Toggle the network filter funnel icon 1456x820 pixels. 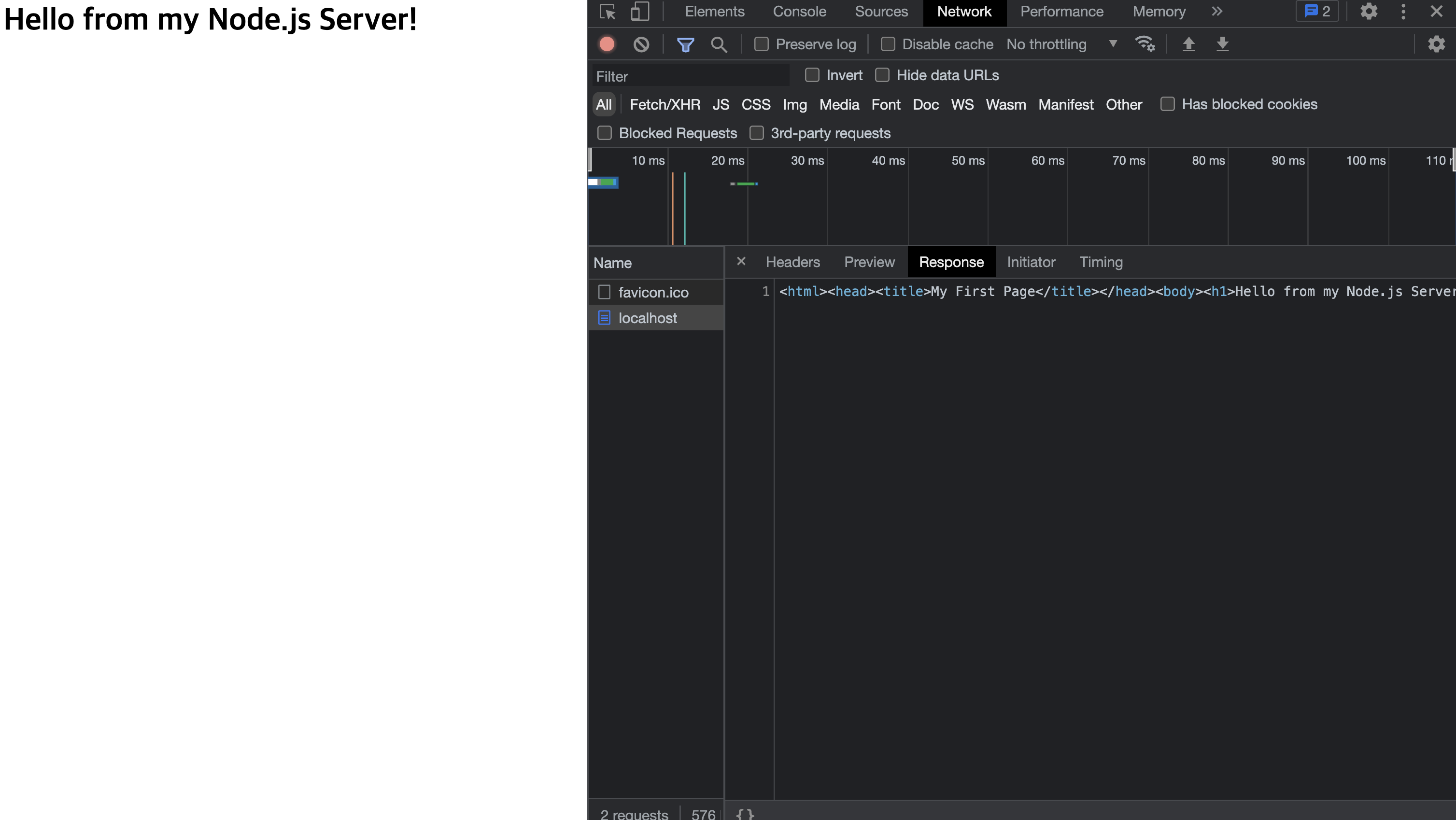point(685,44)
